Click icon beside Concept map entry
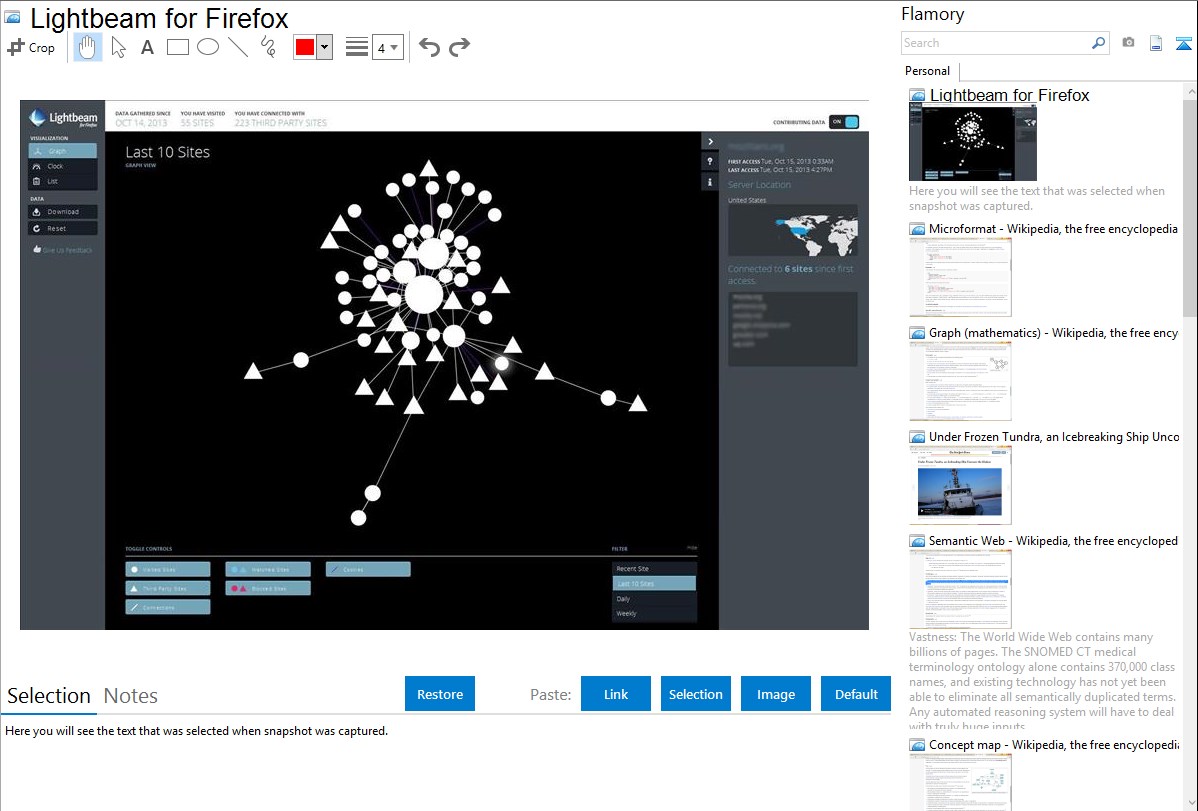1198x811 pixels. click(x=917, y=744)
